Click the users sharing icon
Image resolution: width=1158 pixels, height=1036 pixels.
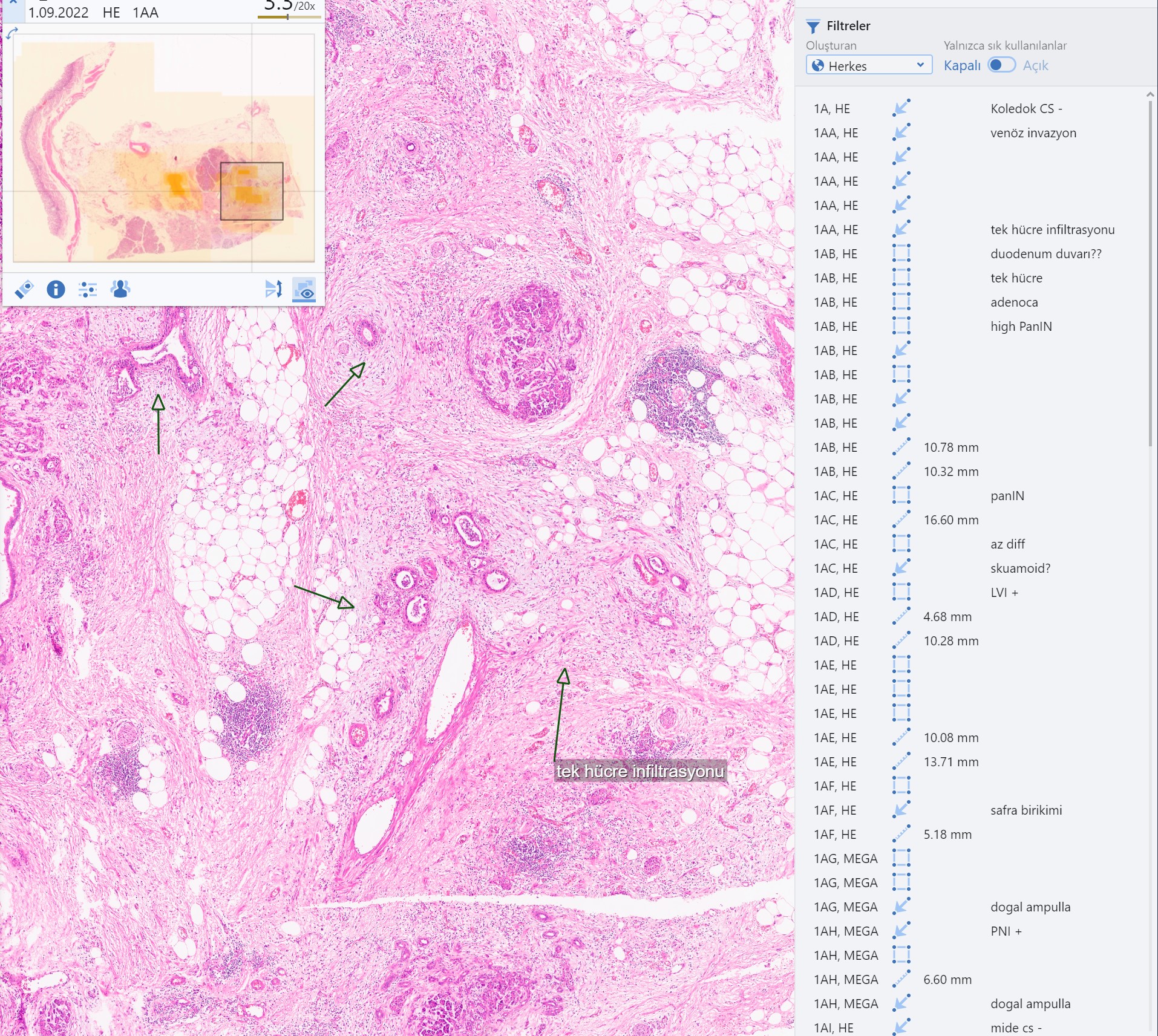(x=120, y=290)
